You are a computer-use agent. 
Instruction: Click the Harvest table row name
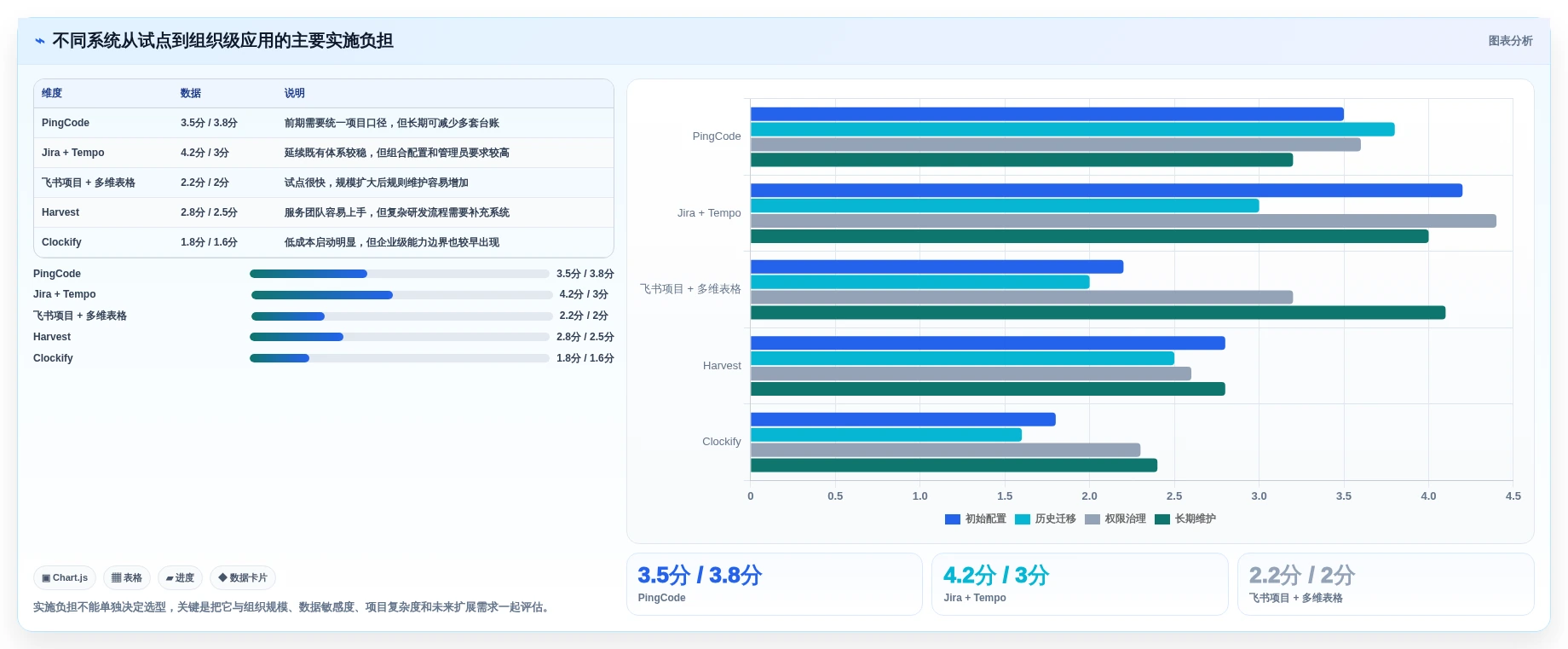tap(61, 212)
